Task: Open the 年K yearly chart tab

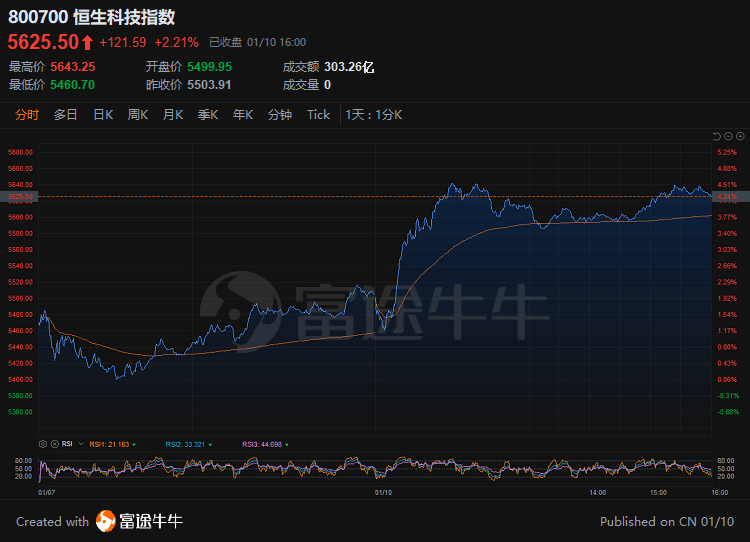Action: coord(243,115)
